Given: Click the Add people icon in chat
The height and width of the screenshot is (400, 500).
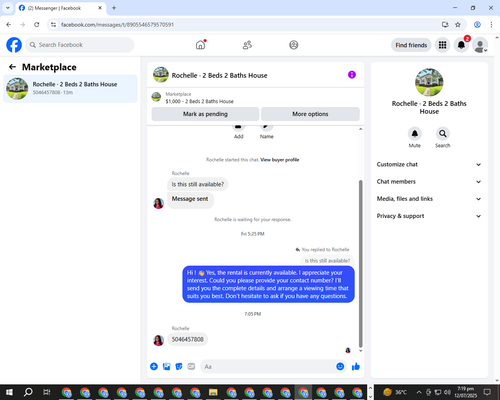Looking at the screenshot, I should (x=238, y=127).
